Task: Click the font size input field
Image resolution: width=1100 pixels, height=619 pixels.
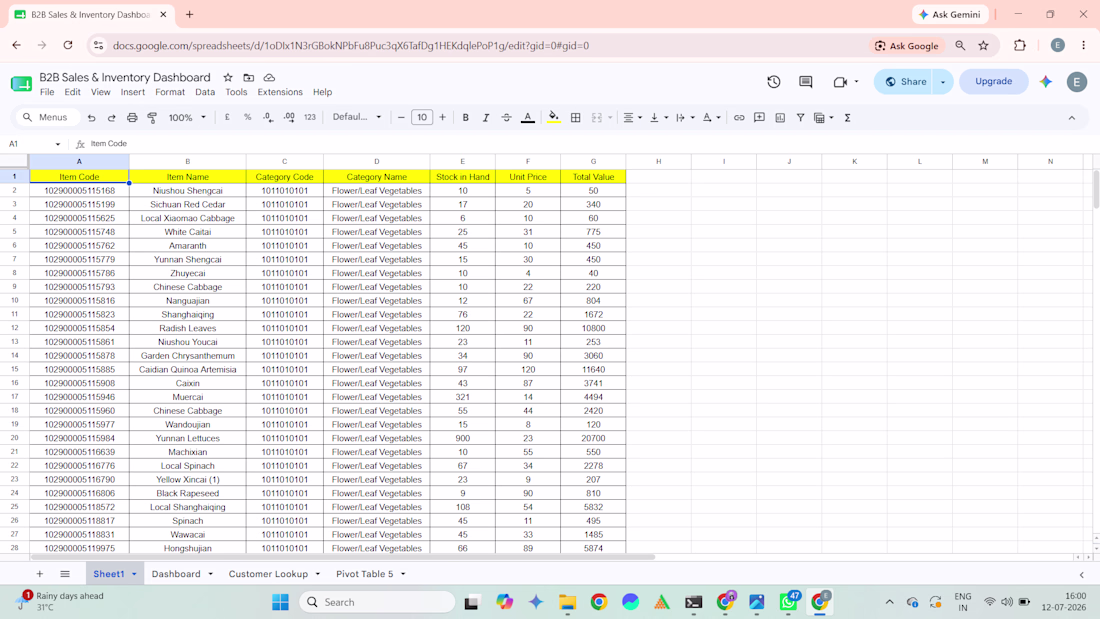Action: [x=422, y=117]
